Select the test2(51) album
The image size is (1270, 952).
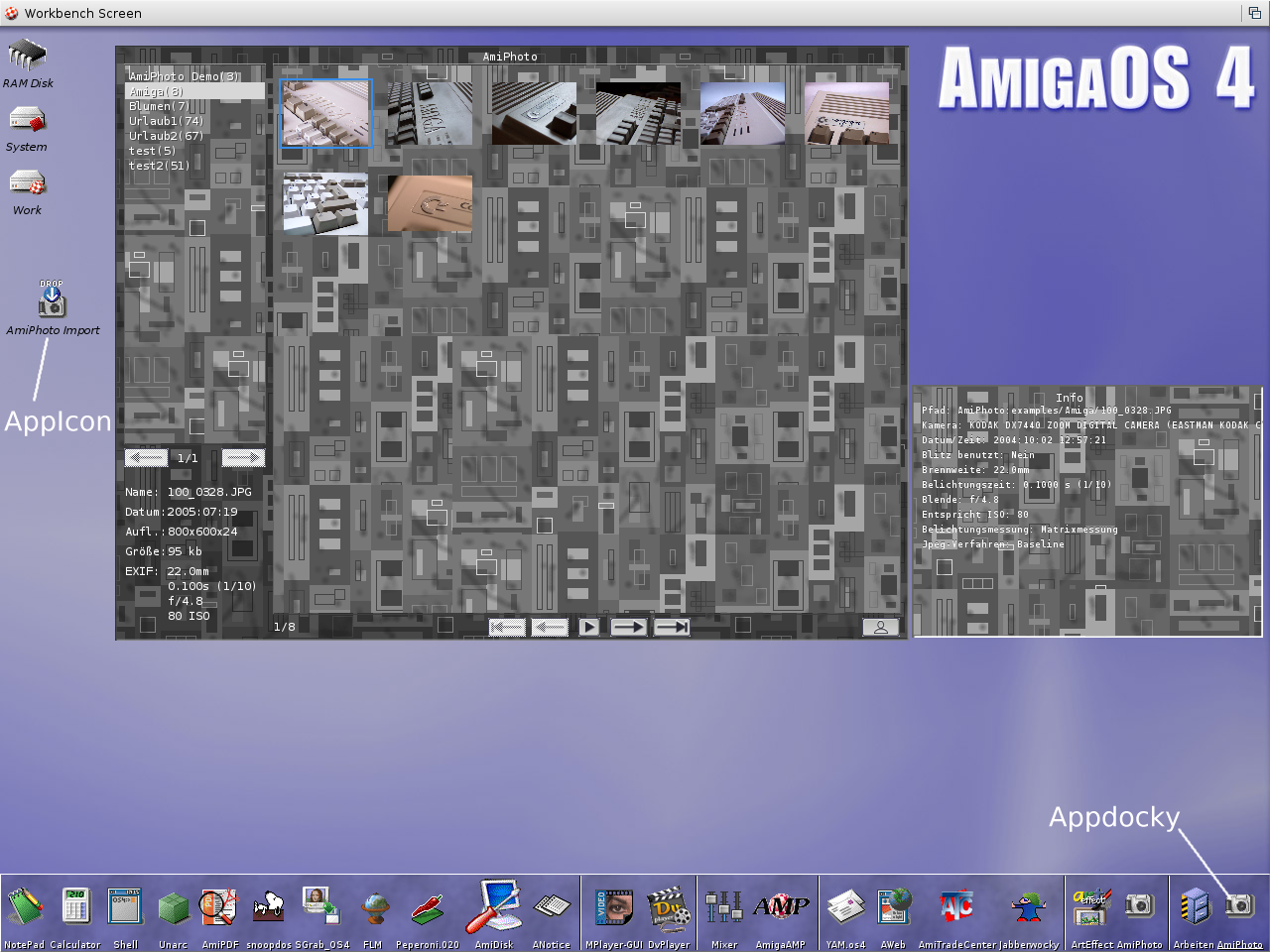pos(159,166)
